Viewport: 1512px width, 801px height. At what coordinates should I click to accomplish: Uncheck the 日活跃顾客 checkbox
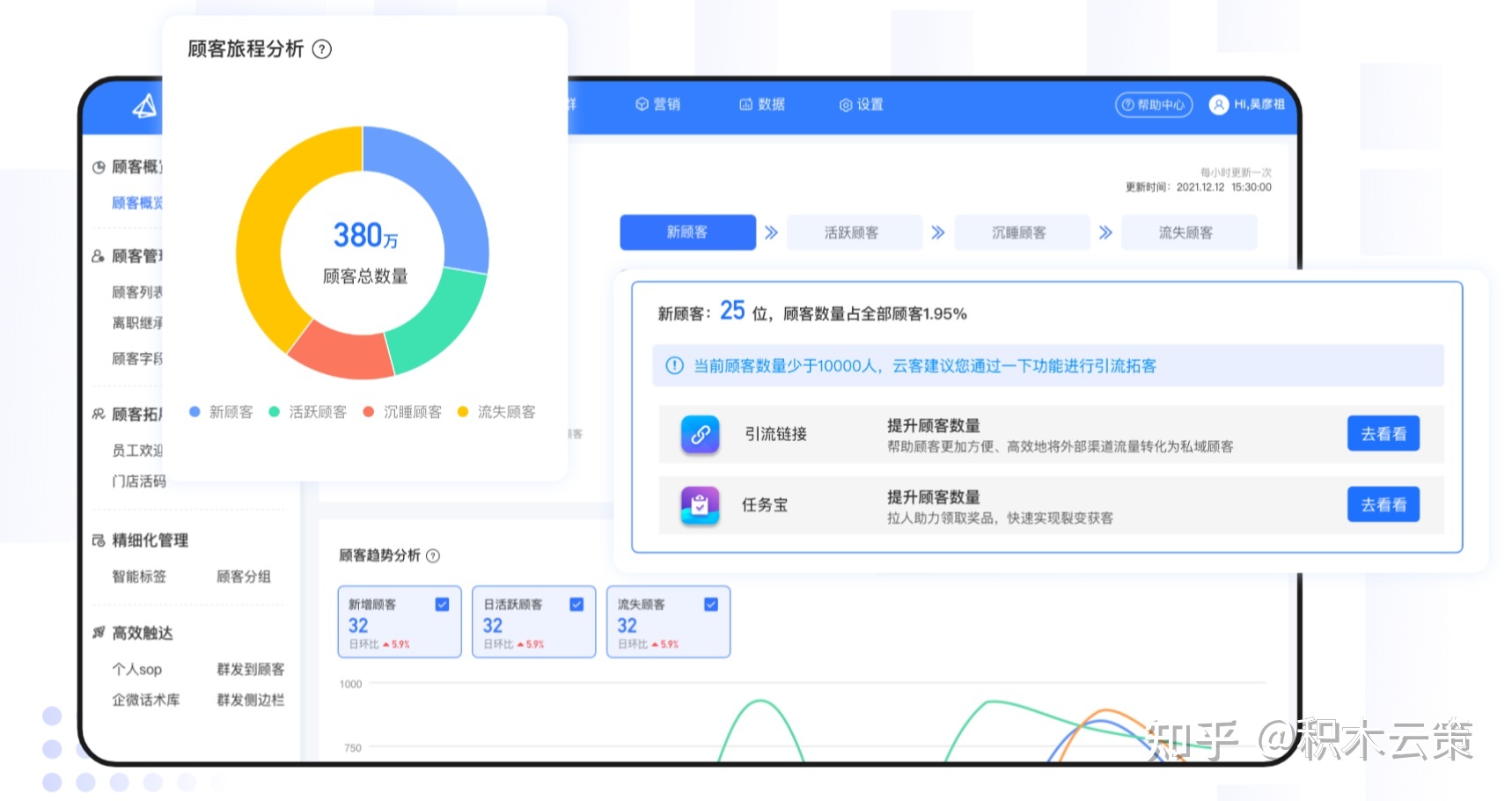click(576, 605)
